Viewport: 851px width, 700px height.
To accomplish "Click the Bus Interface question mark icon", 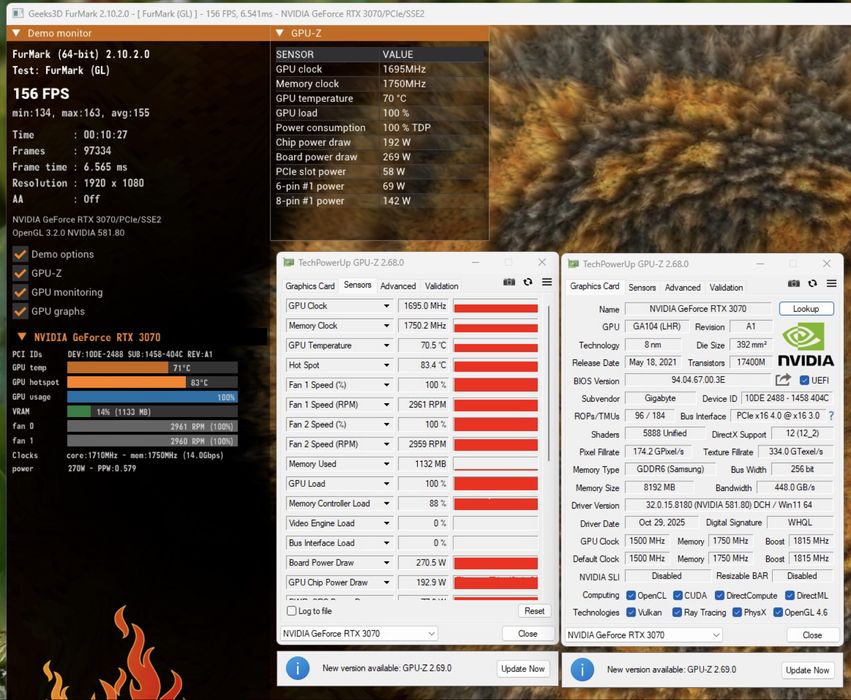I will point(831,416).
